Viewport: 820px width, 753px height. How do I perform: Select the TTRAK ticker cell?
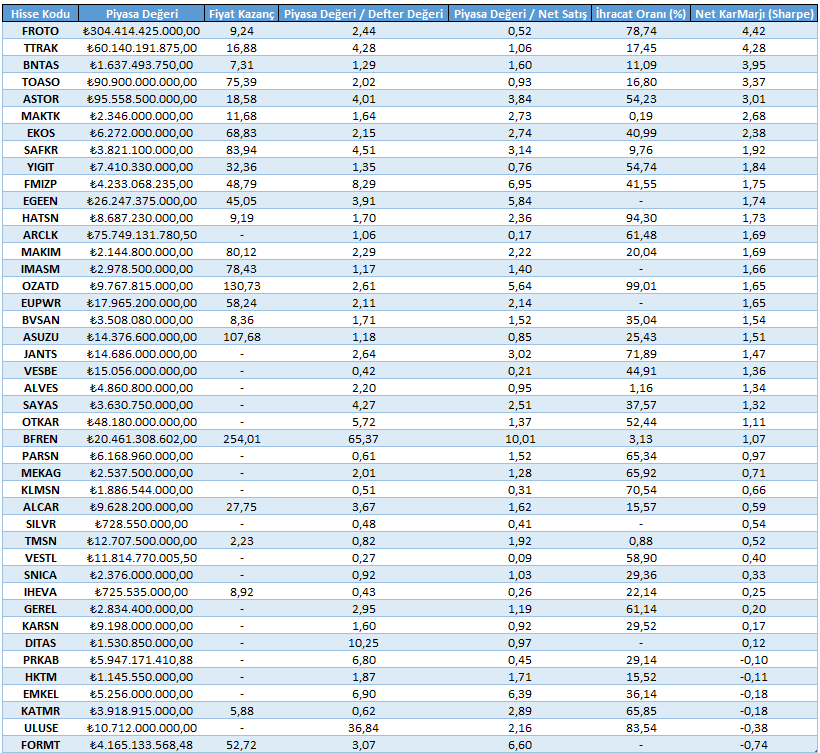40,48
